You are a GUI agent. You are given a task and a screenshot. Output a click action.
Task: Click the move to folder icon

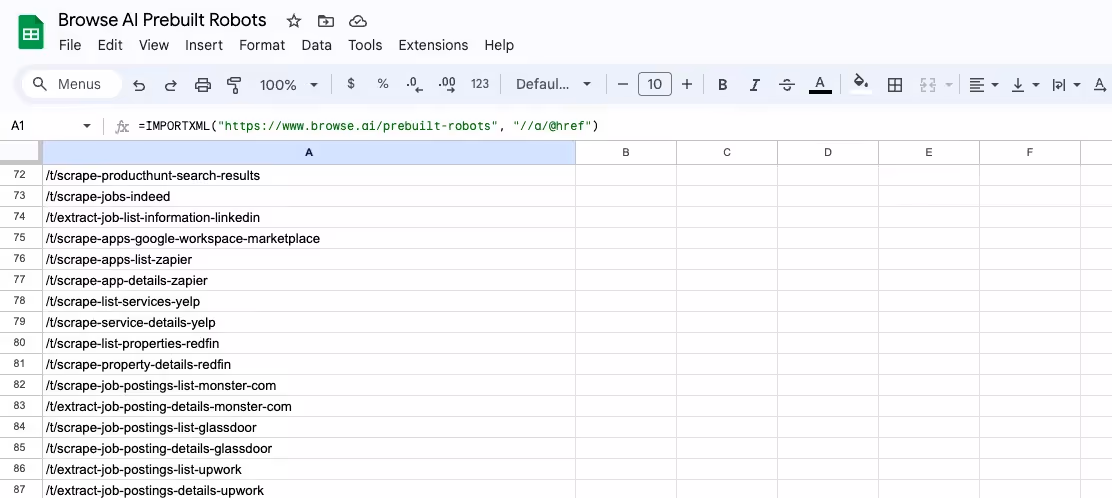pyautogui.click(x=326, y=21)
